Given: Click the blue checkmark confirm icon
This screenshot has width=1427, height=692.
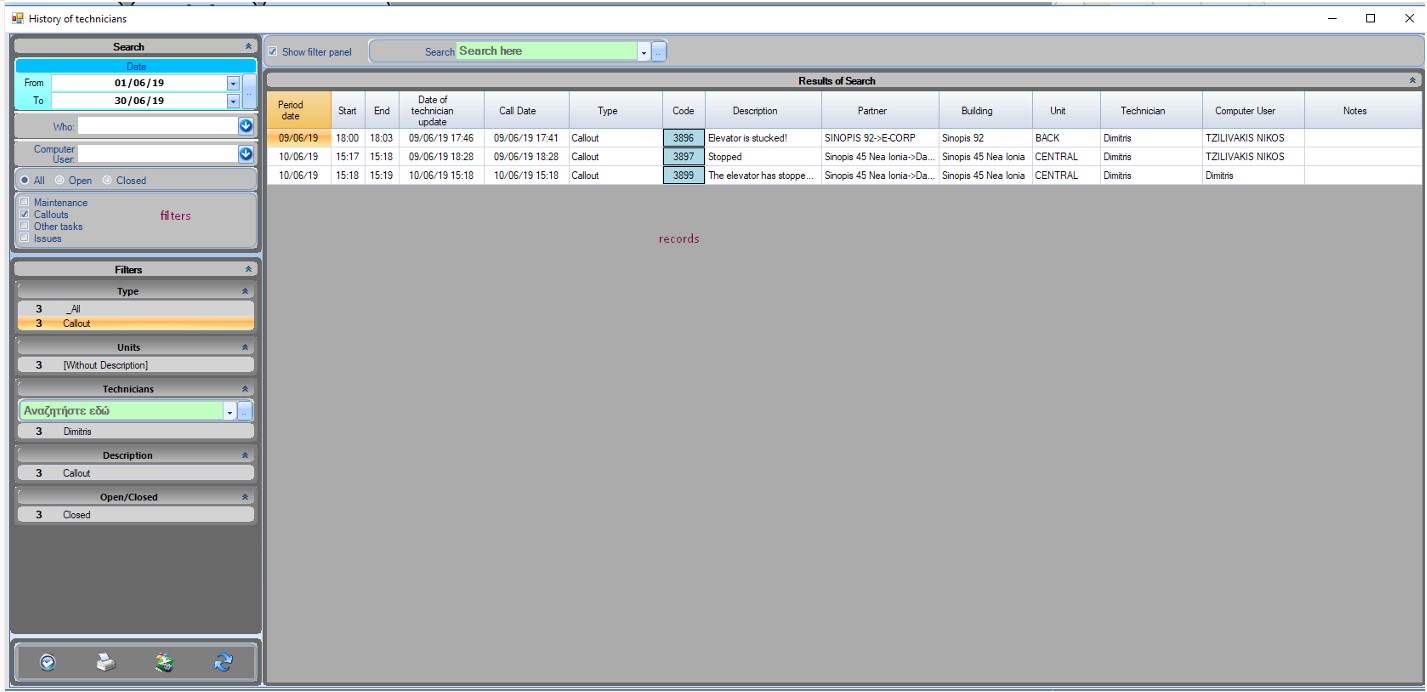Looking at the screenshot, I should coord(46,662).
